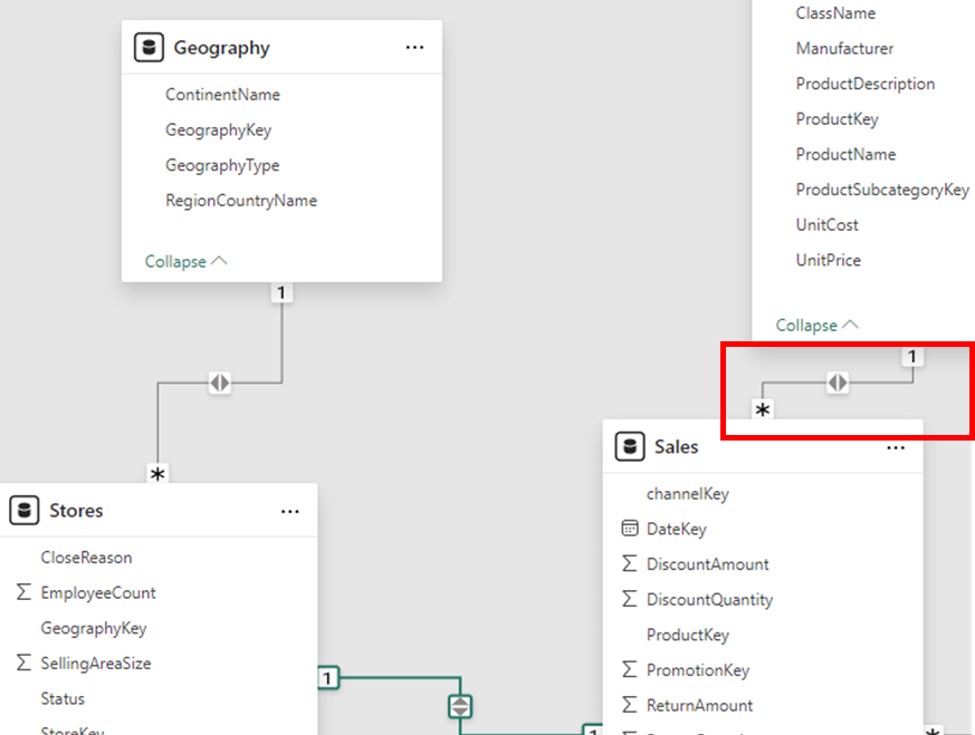Select the Manufacturer field

tap(844, 49)
